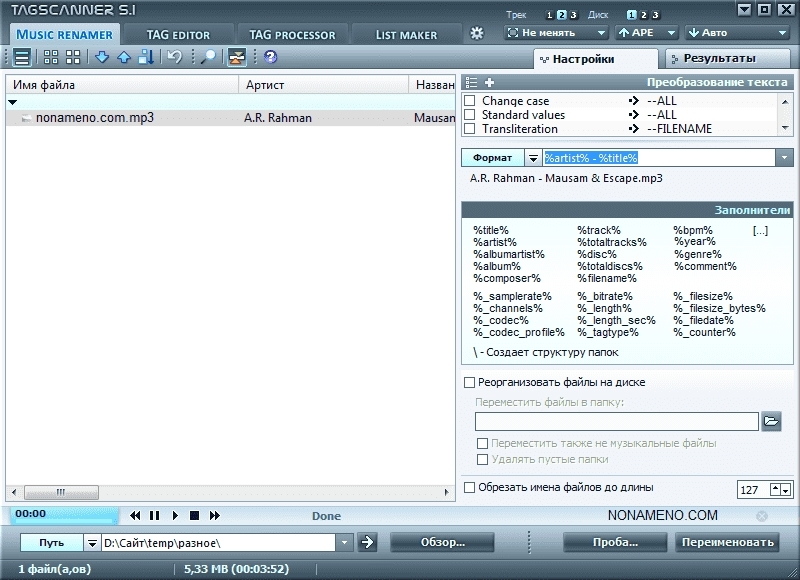
Task: Select track numbering option 3
Action: point(573,15)
